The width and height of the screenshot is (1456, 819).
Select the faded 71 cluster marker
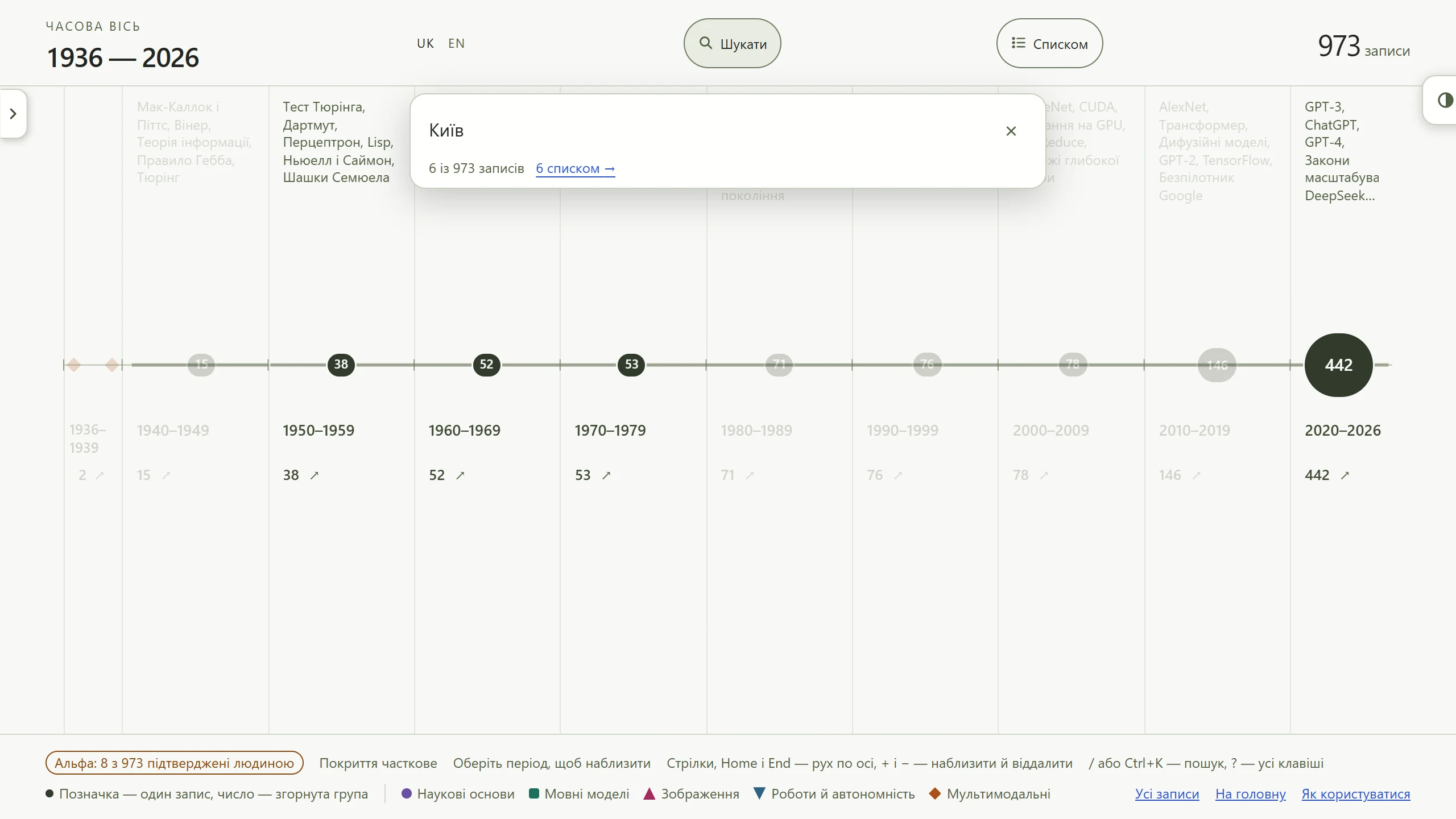point(779,365)
